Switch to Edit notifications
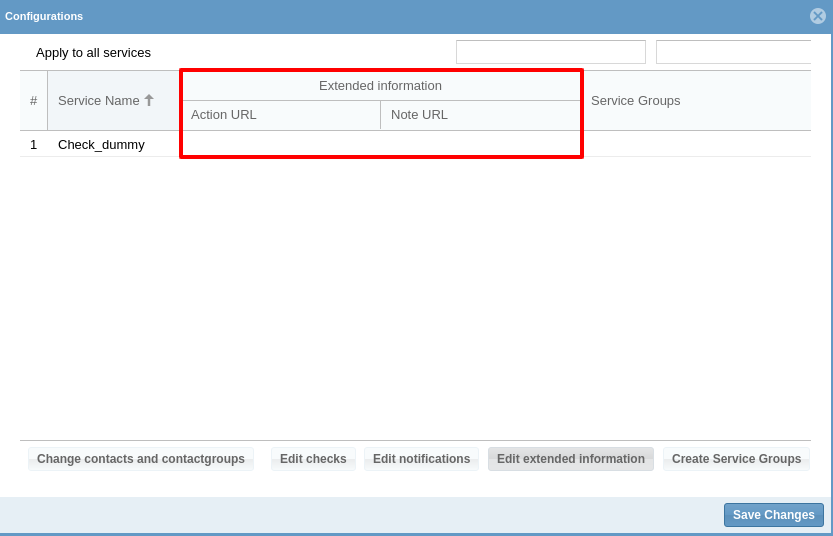The height and width of the screenshot is (536, 833). pyautogui.click(x=421, y=459)
